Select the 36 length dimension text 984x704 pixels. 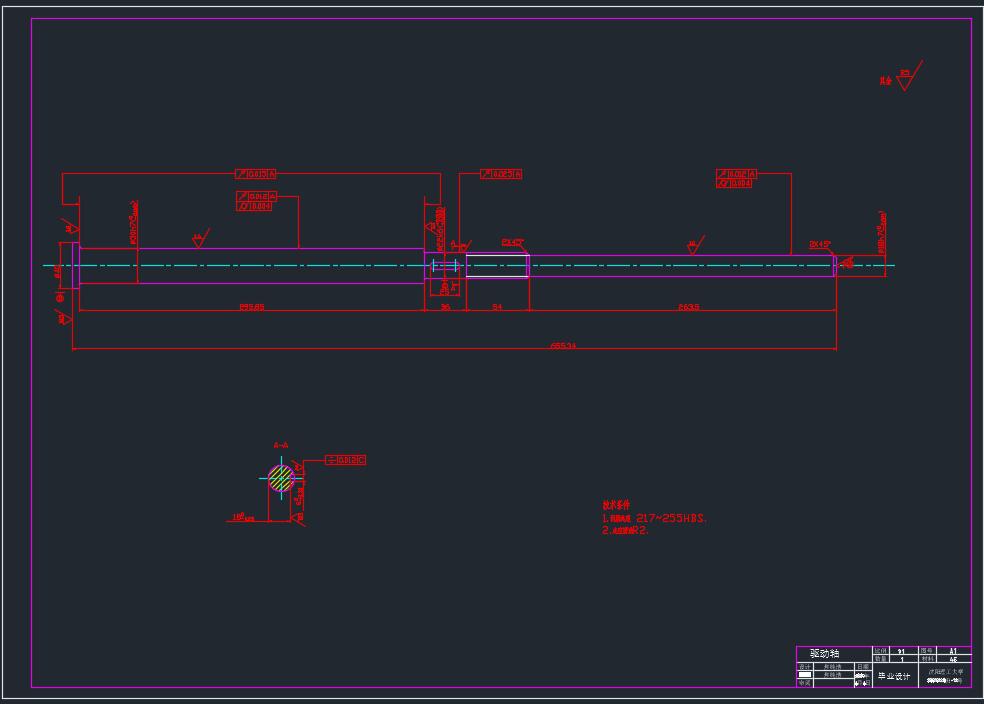(x=445, y=307)
